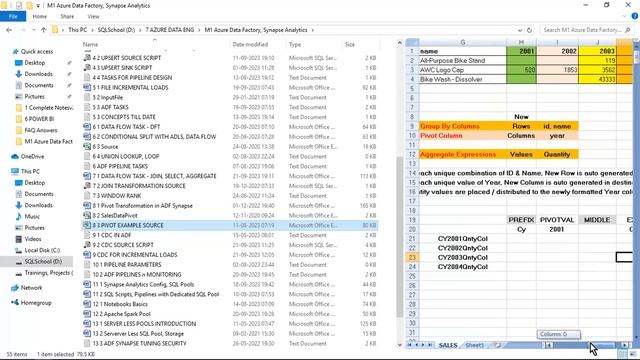
Task: Select the green 2001 header cell
Action: (x=521, y=51)
